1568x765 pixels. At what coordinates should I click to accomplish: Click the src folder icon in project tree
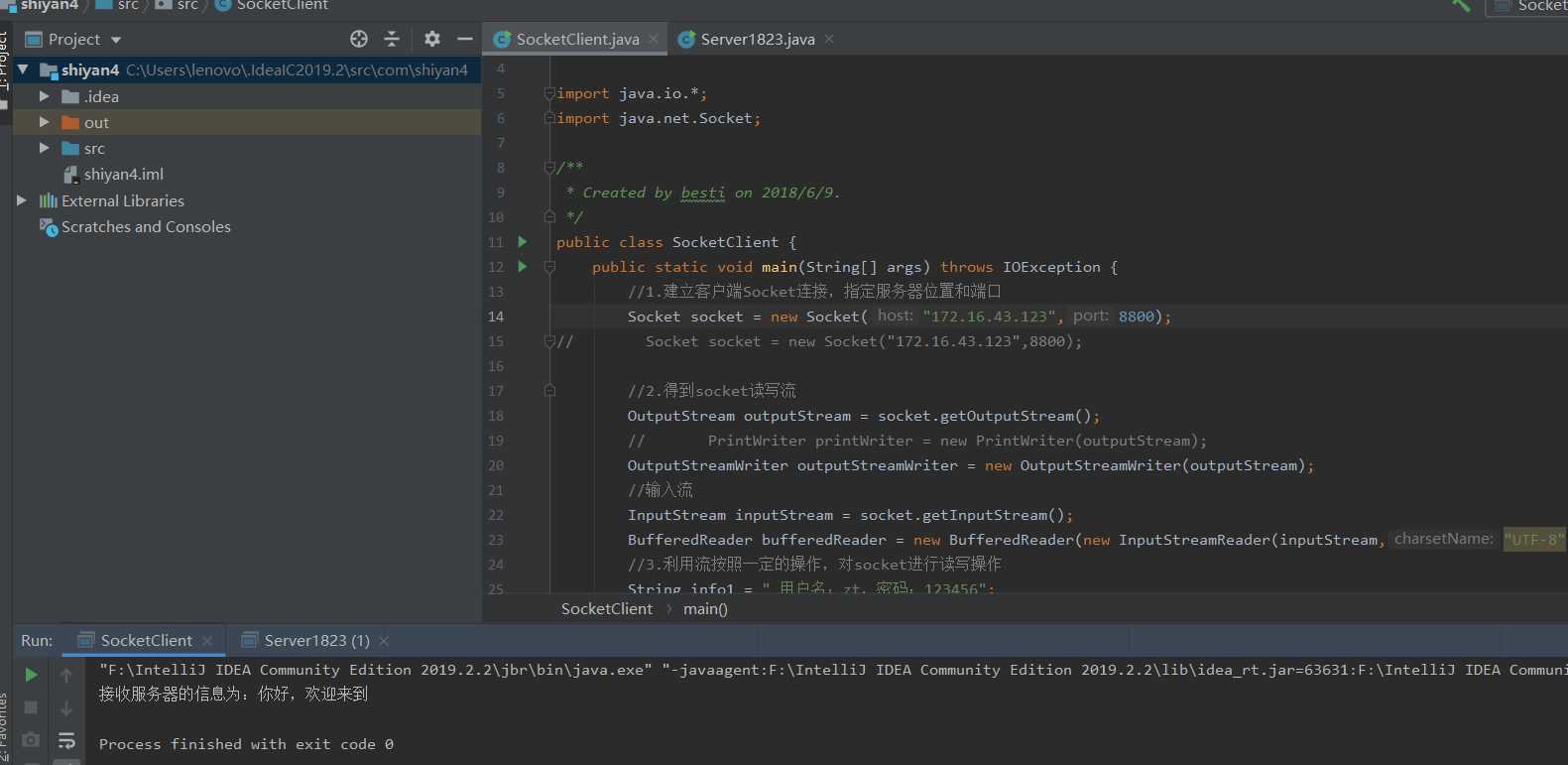pyautogui.click(x=70, y=148)
